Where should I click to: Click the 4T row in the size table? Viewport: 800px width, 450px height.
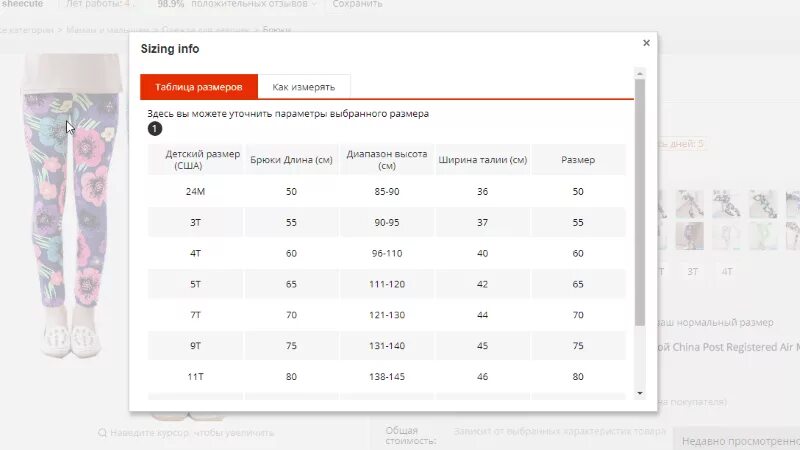(387, 253)
